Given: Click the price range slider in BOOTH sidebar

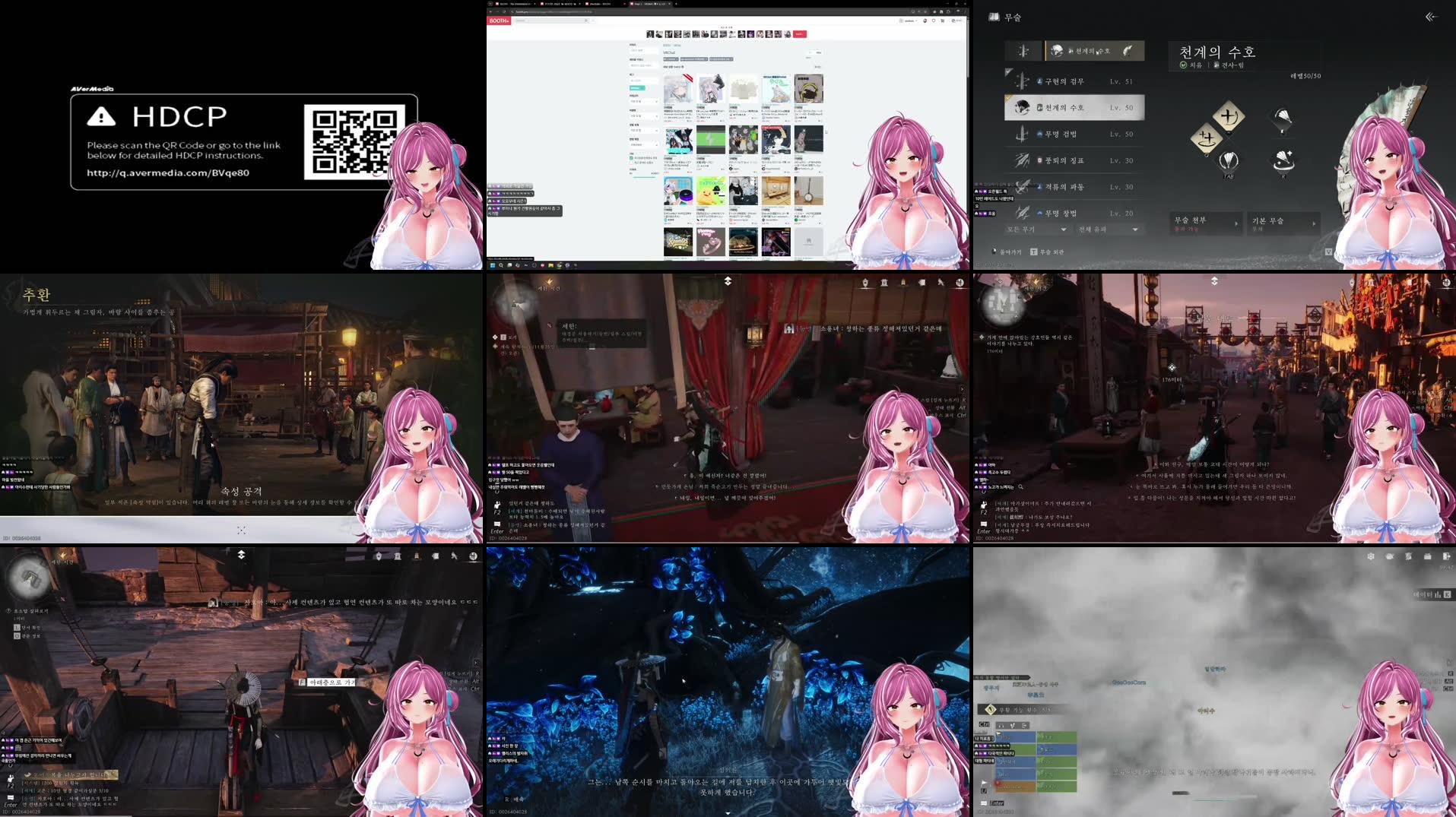Looking at the screenshot, I should coord(644,176).
